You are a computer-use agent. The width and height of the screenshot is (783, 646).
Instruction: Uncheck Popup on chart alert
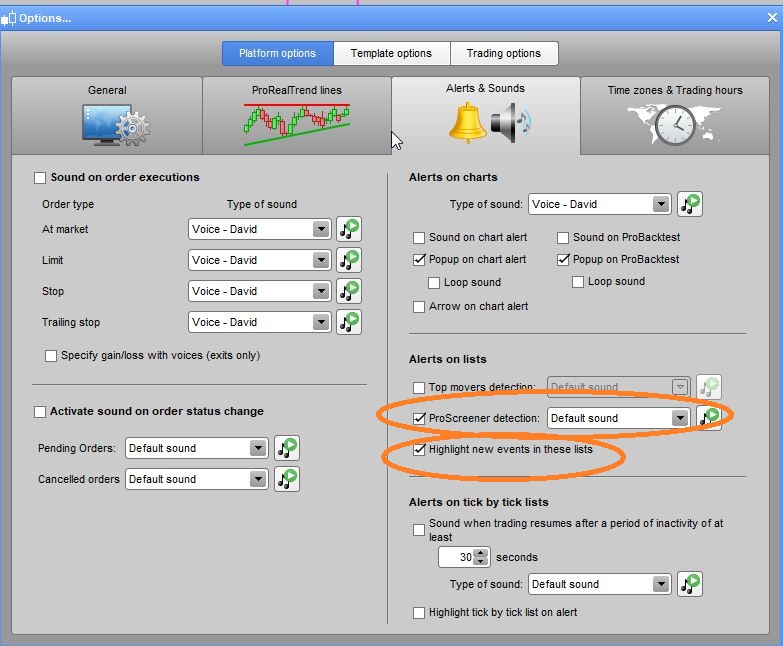pos(419,260)
